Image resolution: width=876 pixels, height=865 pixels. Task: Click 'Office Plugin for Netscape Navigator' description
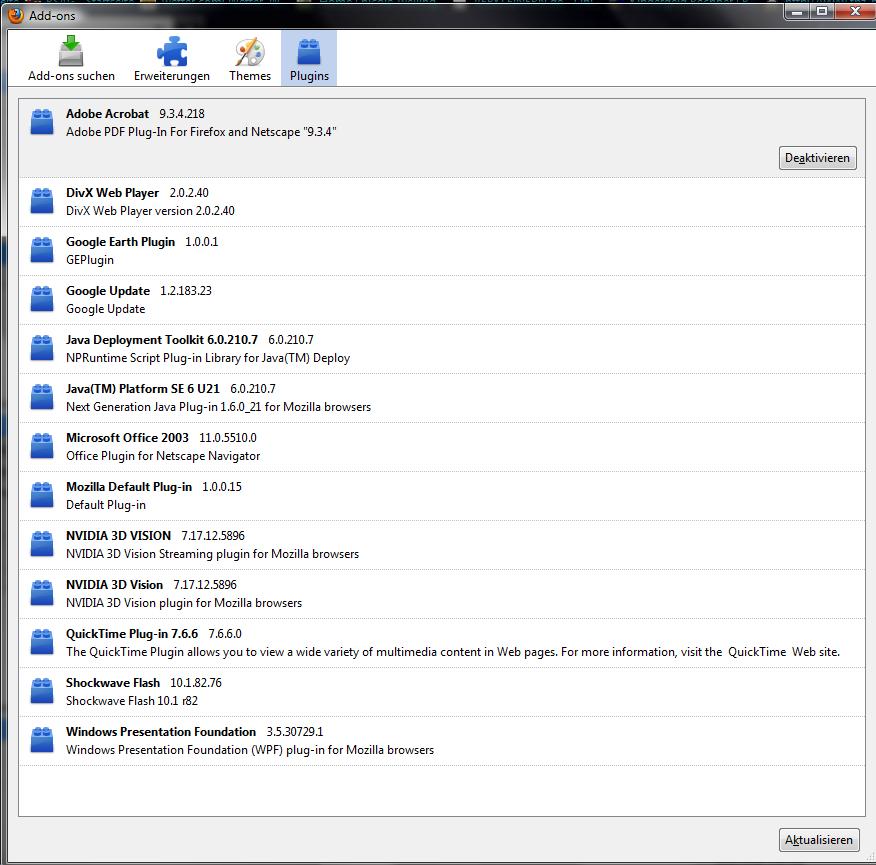click(x=163, y=456)
